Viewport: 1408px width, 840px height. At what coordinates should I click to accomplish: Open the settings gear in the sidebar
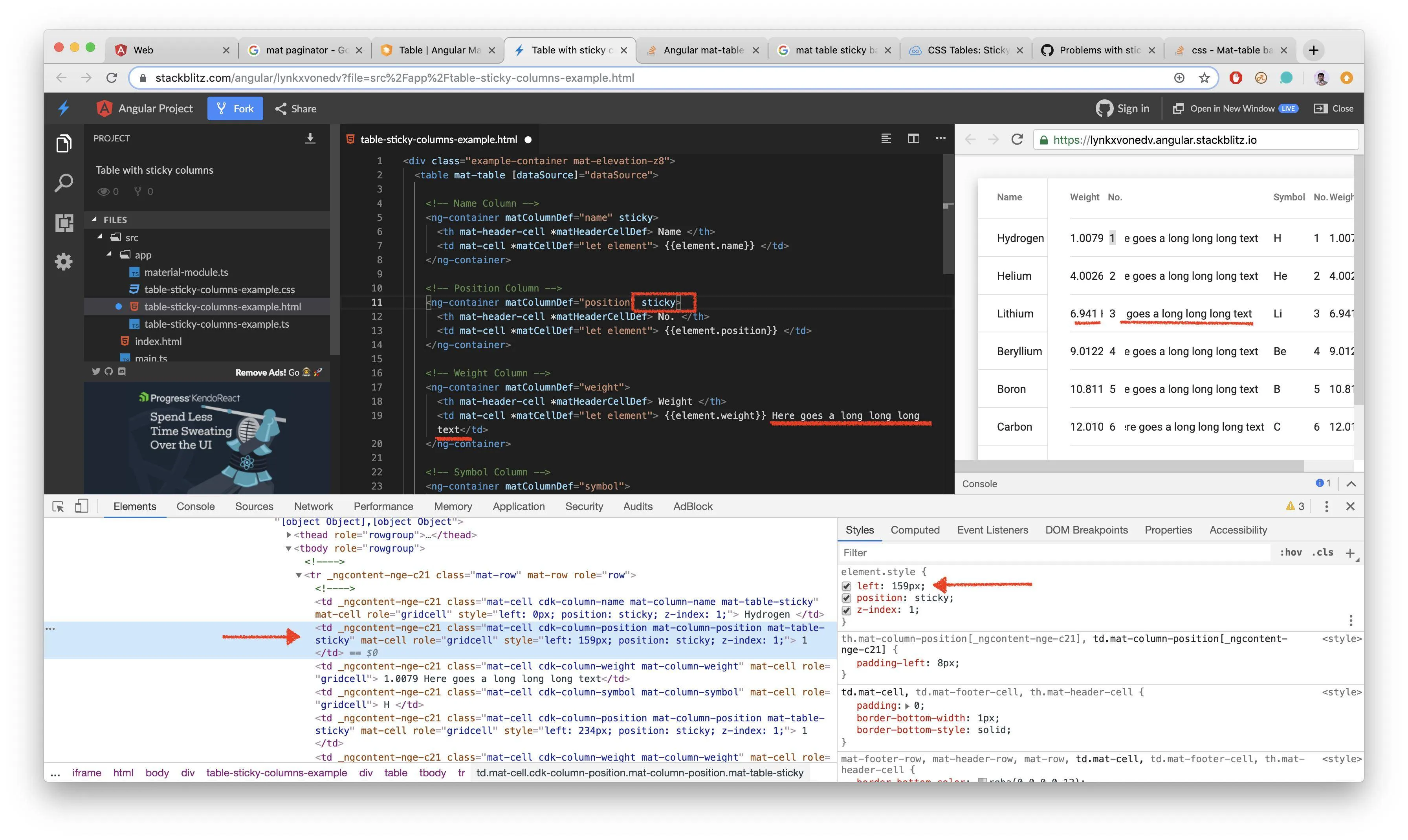click(64, 261)
